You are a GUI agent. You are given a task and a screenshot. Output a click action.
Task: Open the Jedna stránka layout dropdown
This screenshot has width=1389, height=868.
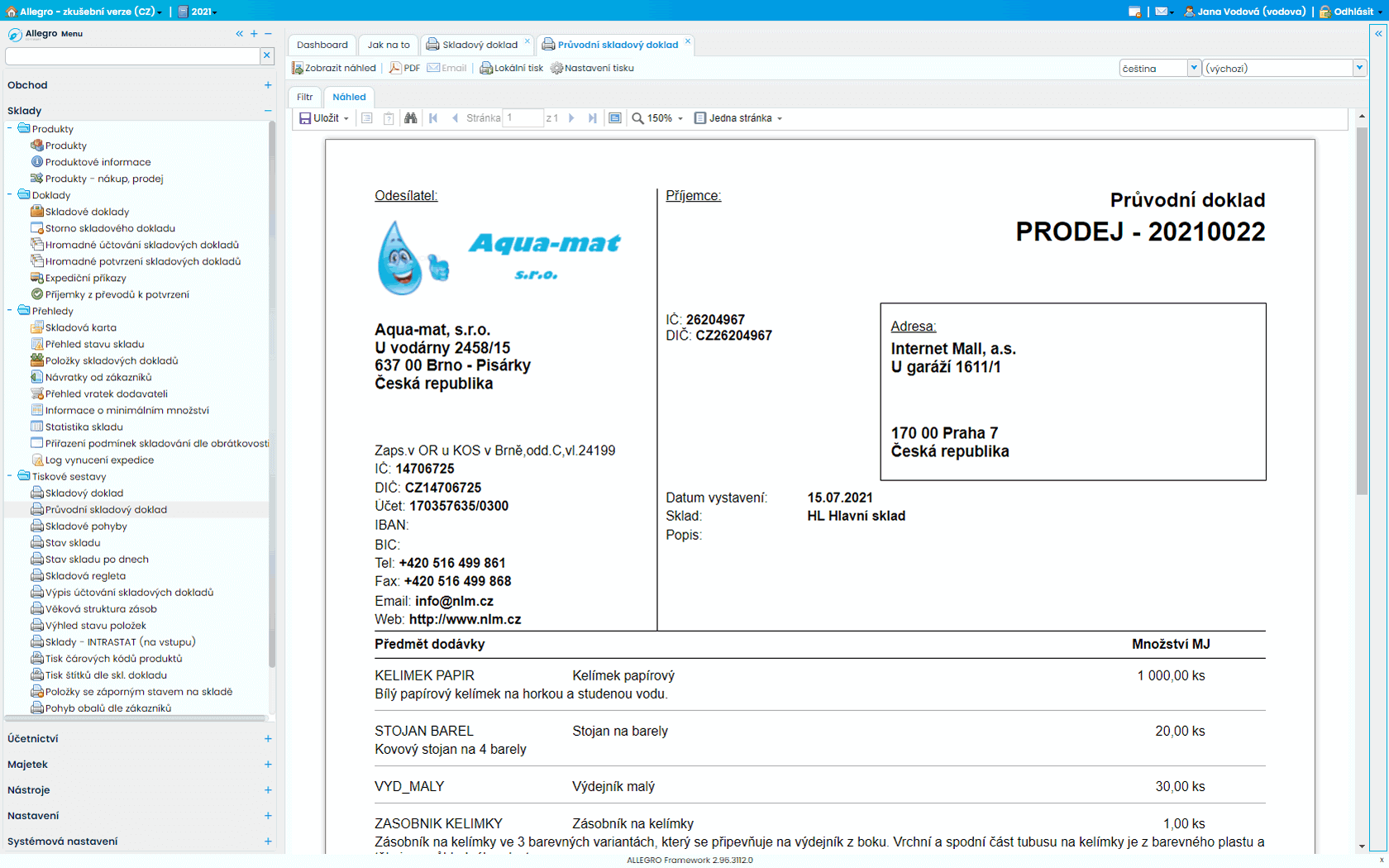[x=738, y=118]
